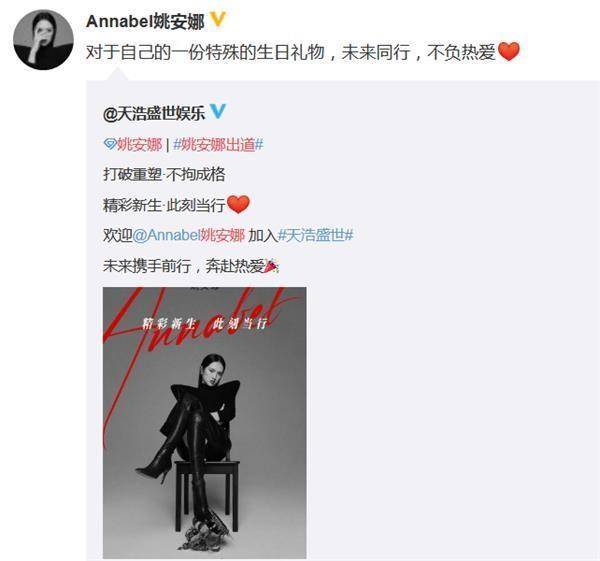Click the post text 对于自己的一份特殊的生日礼物
This screenshot has height=561, width=600.
click(205, 52)
